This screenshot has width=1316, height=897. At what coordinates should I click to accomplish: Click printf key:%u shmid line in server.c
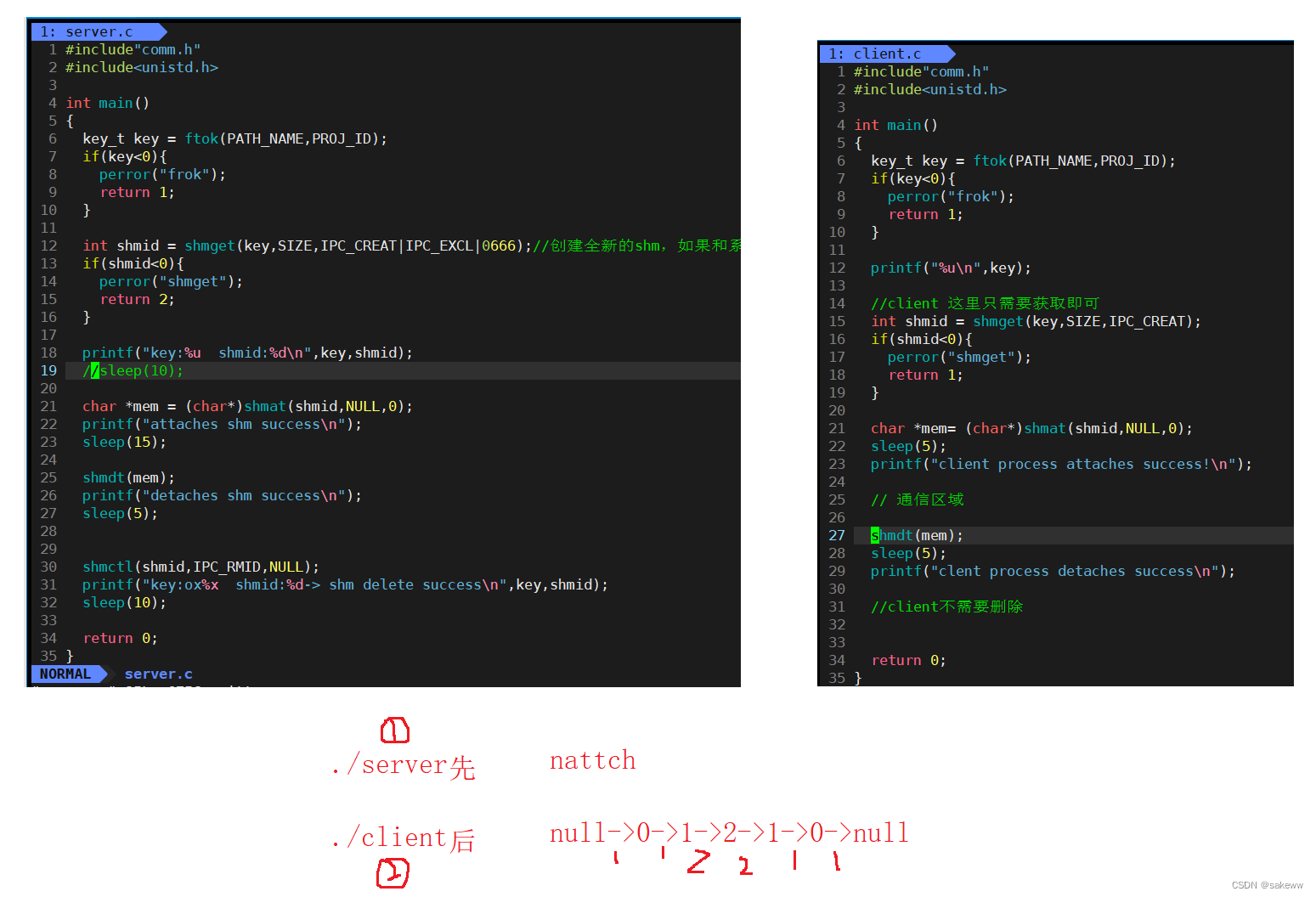[247, 353]
